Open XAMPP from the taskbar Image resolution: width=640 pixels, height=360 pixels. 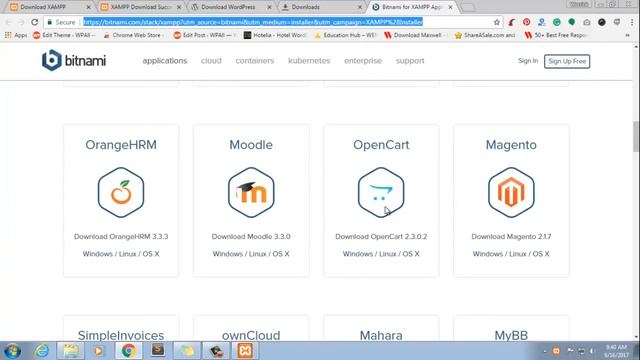(x=245, y=351)
